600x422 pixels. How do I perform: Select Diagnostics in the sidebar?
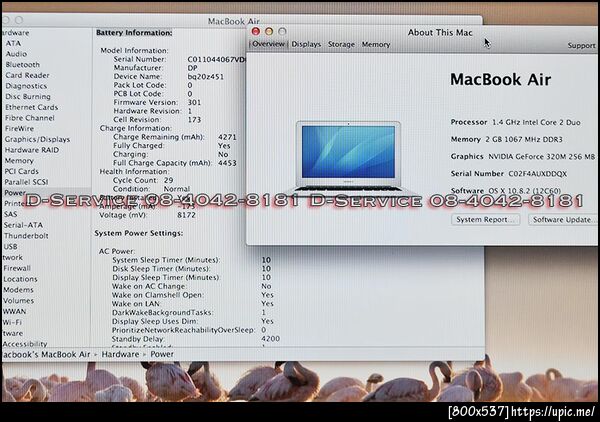pyautogui.click(x=26, y=86)
